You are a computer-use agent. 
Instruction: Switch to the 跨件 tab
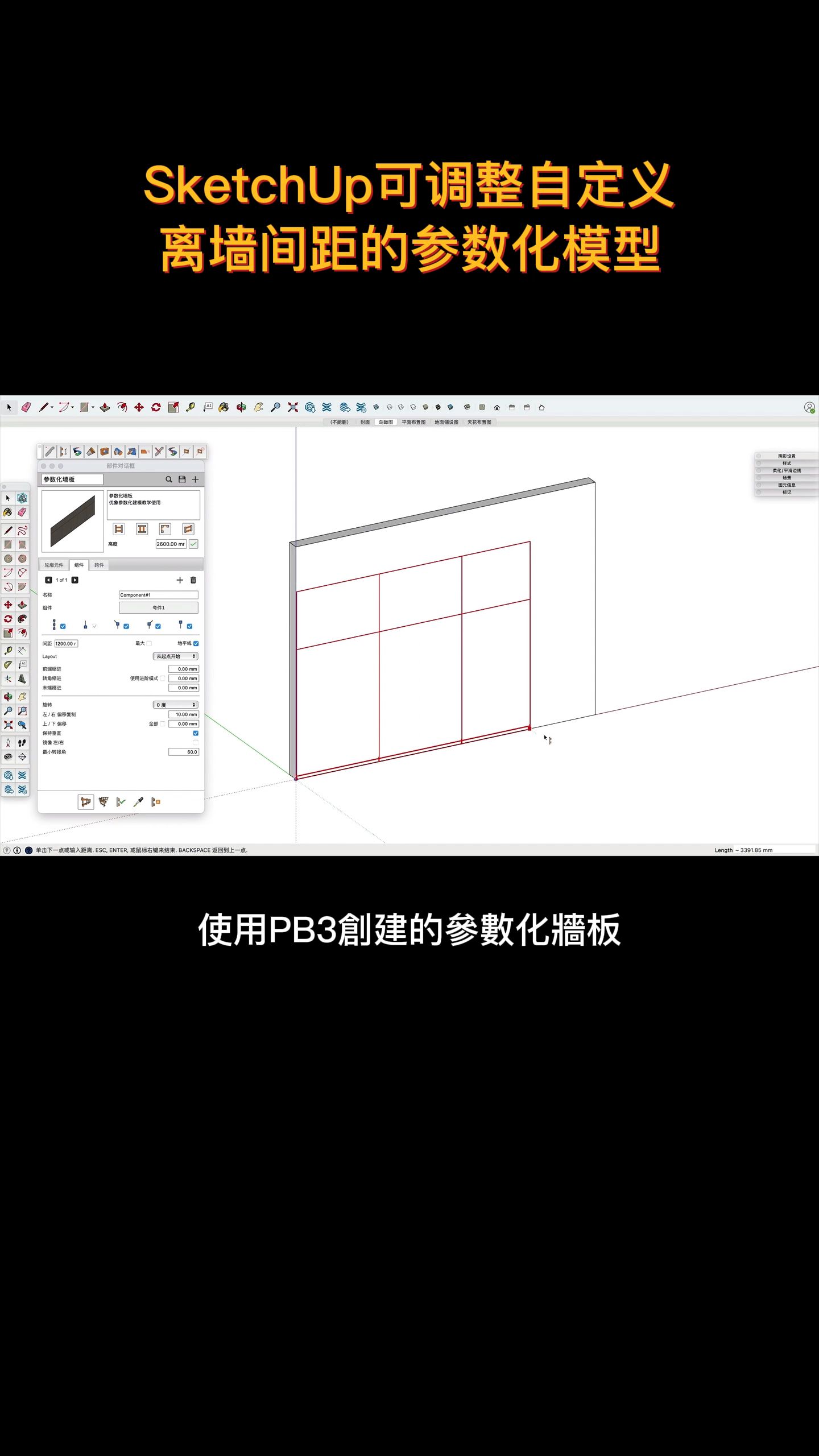click(99, 565)
